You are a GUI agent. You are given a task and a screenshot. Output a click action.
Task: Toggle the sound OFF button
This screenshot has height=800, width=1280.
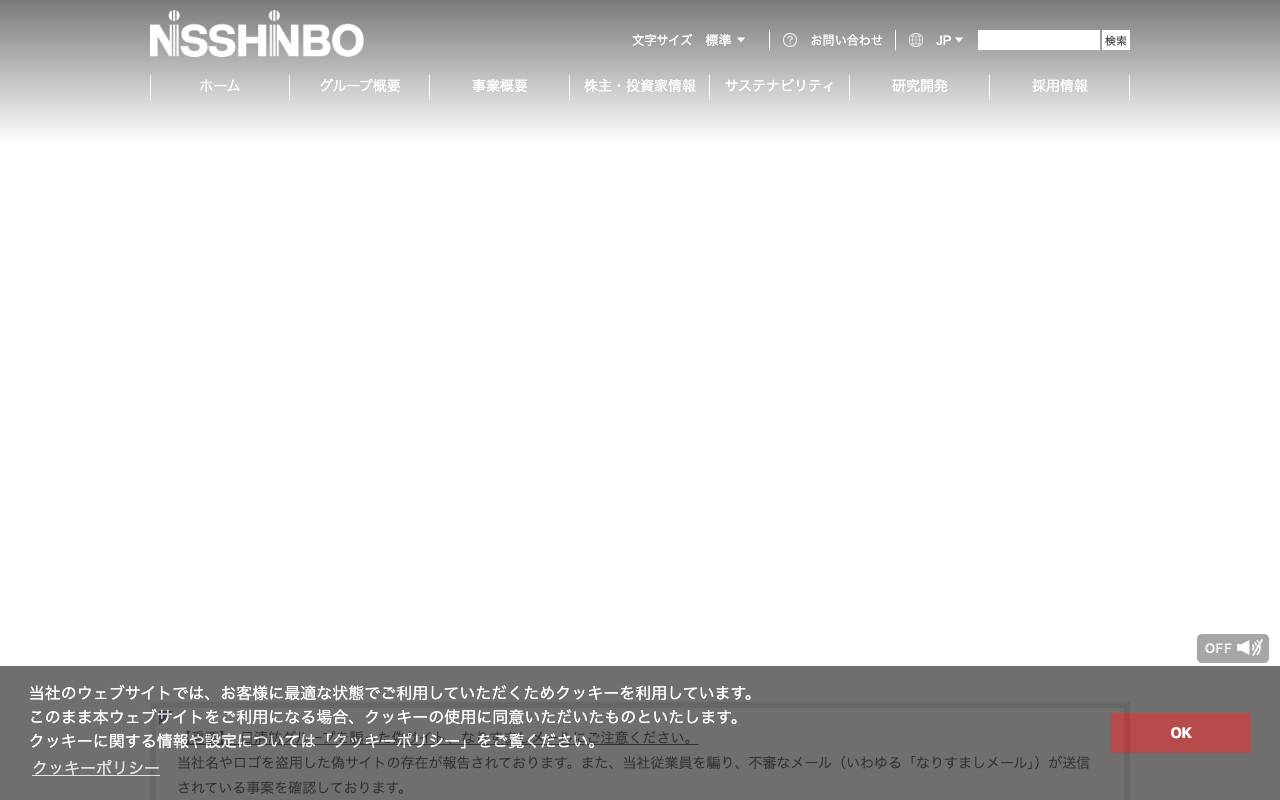pyautogui.click(x=1233, y=648)
